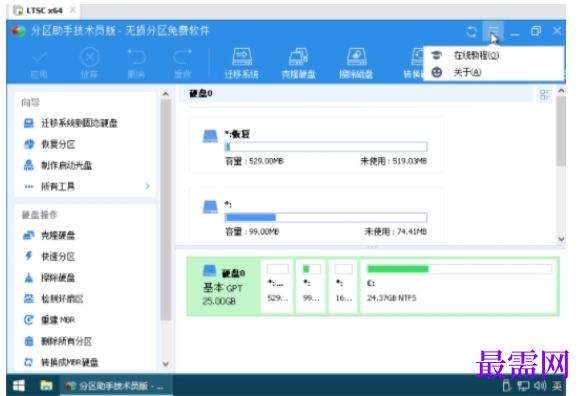Open Windows Start button in taskbar
Image resolution: width=588 pixels, height=396 pixels.
click(18, 386)
